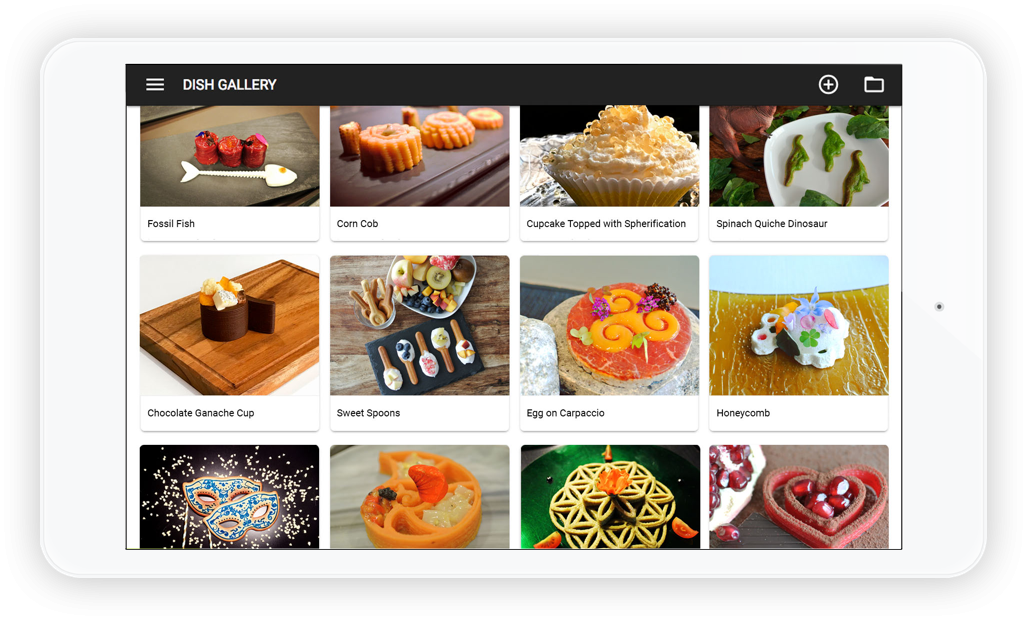Open the Chocolate Ganache Cup photo
Viewport: 1027px width, 620px height.
pos(230,325)
